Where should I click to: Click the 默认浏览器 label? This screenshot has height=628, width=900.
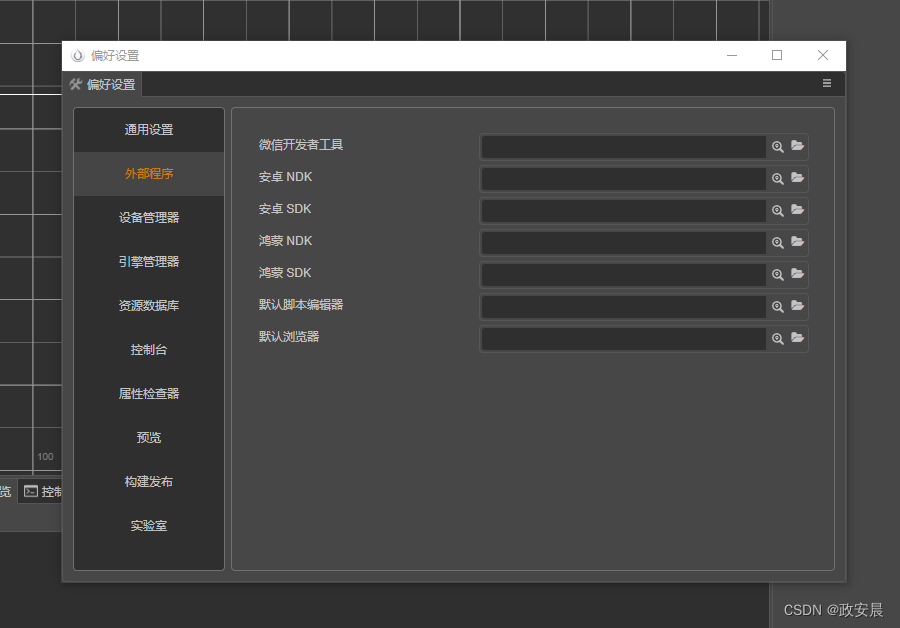[289, 336]
